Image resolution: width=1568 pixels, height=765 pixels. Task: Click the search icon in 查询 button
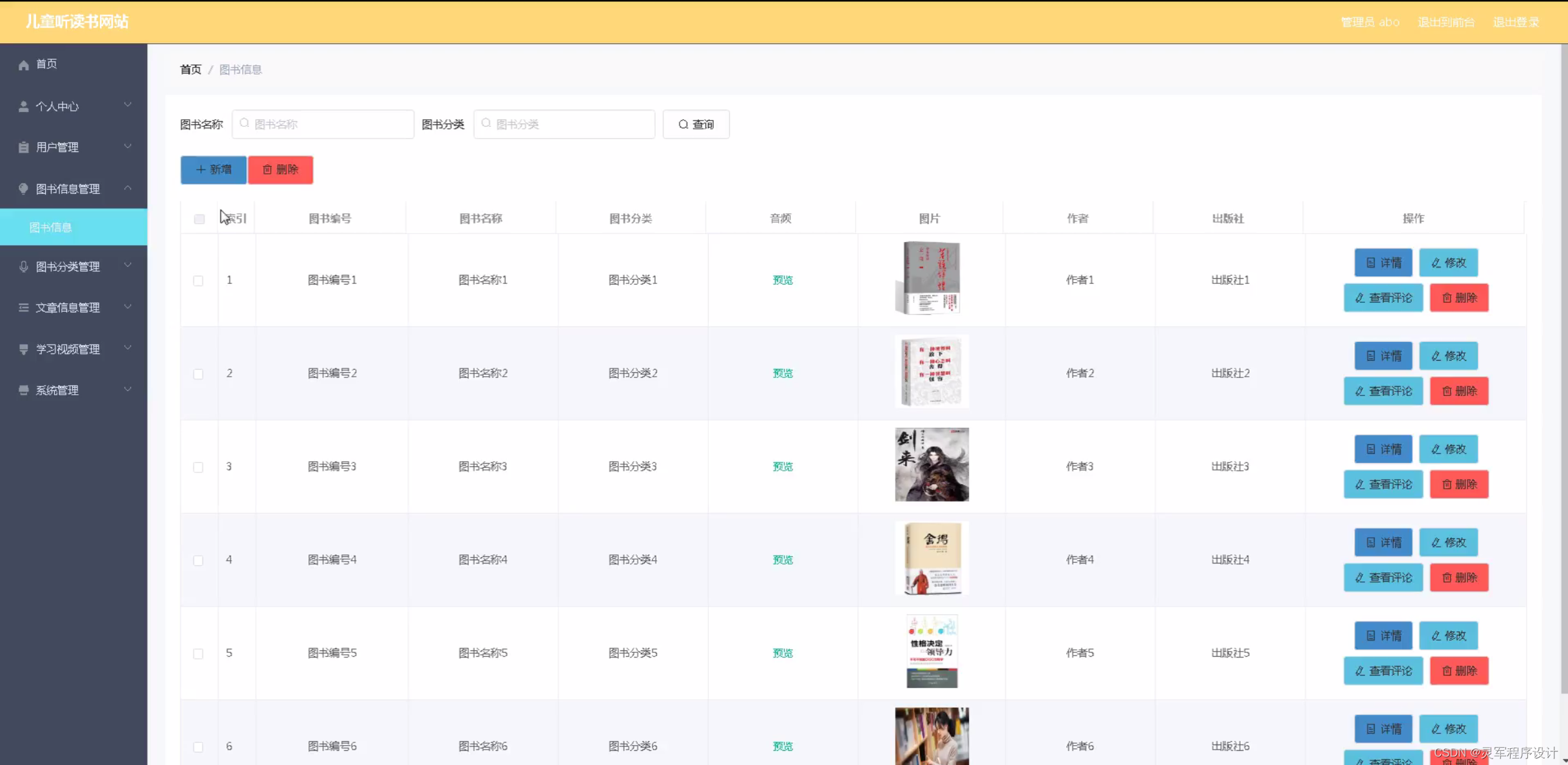[684, 124]
